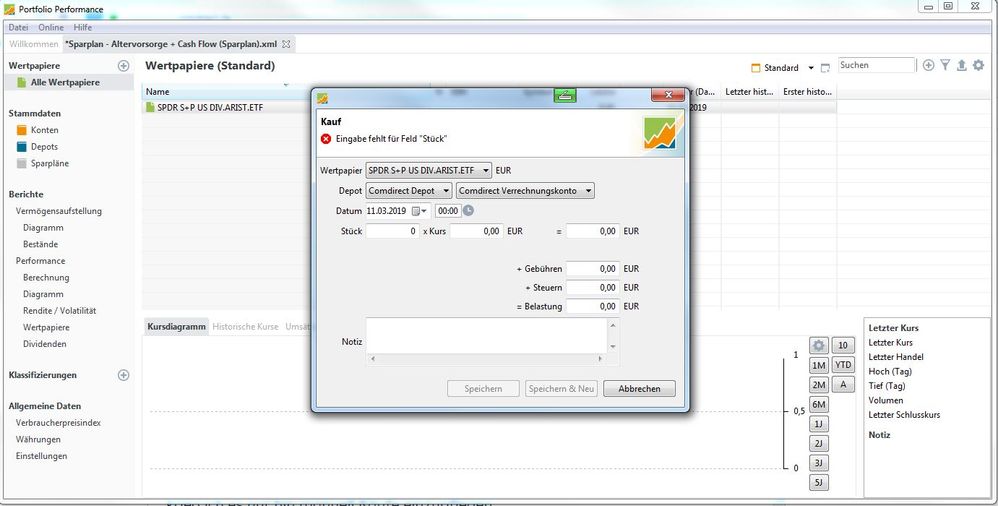Expand the Comdirect Depot dropdown
The height and width of the screenshot is (506, 998).
(x=409, y=190)
